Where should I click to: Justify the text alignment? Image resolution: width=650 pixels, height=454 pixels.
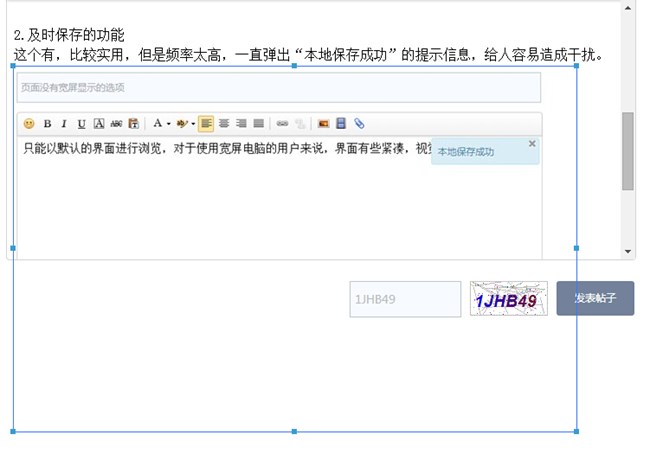pyautogui.click(x=258, y=124)
